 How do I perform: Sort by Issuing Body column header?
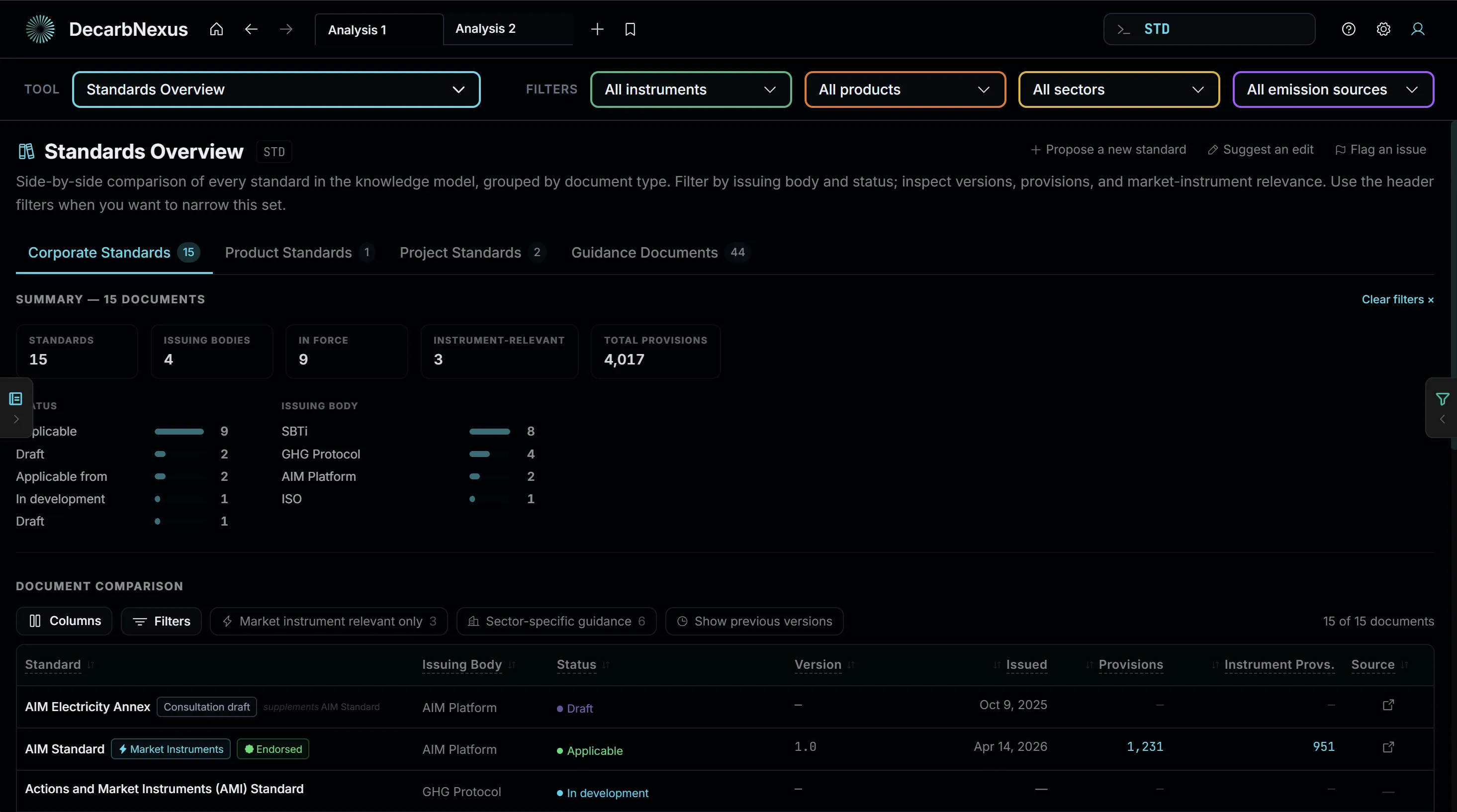coord(468,665)
